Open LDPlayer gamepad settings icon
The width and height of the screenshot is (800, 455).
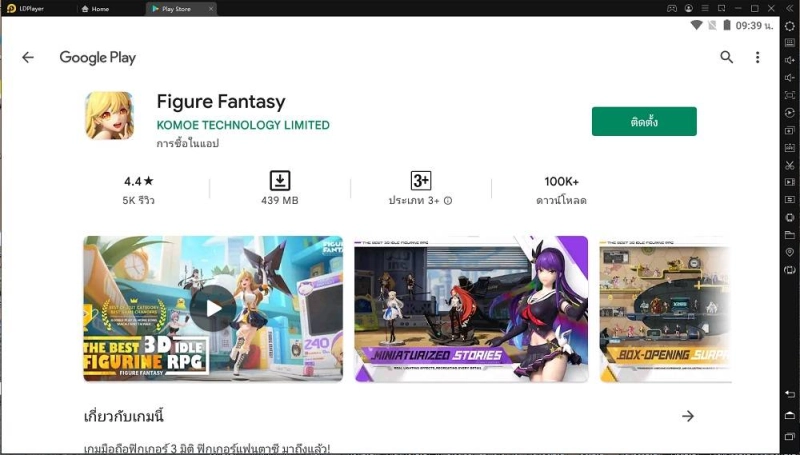(672, 8)
